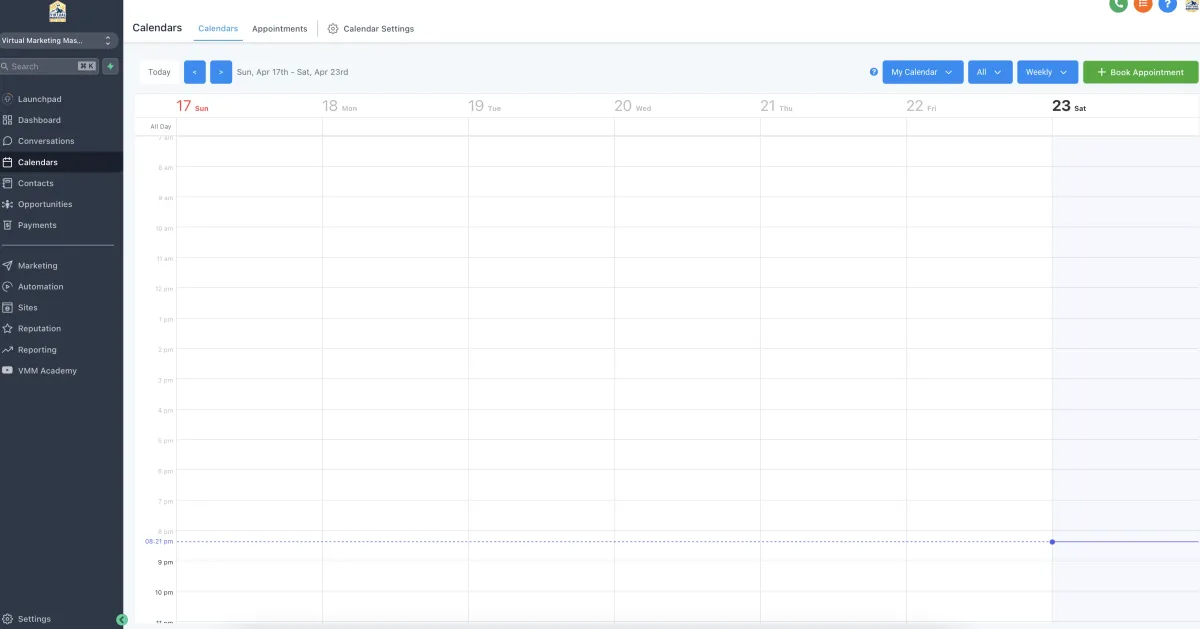The image size is (1200, 629).
Task: Click the Sat 23 day header
Action: tap(1069, 106)
